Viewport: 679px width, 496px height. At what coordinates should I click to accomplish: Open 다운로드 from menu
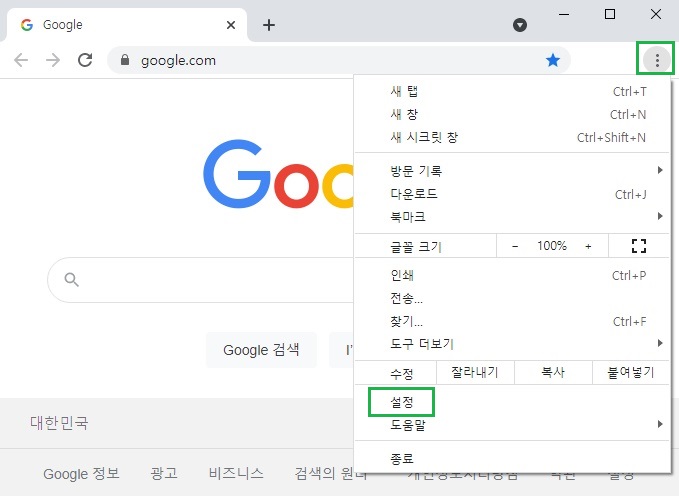[512, 194]
